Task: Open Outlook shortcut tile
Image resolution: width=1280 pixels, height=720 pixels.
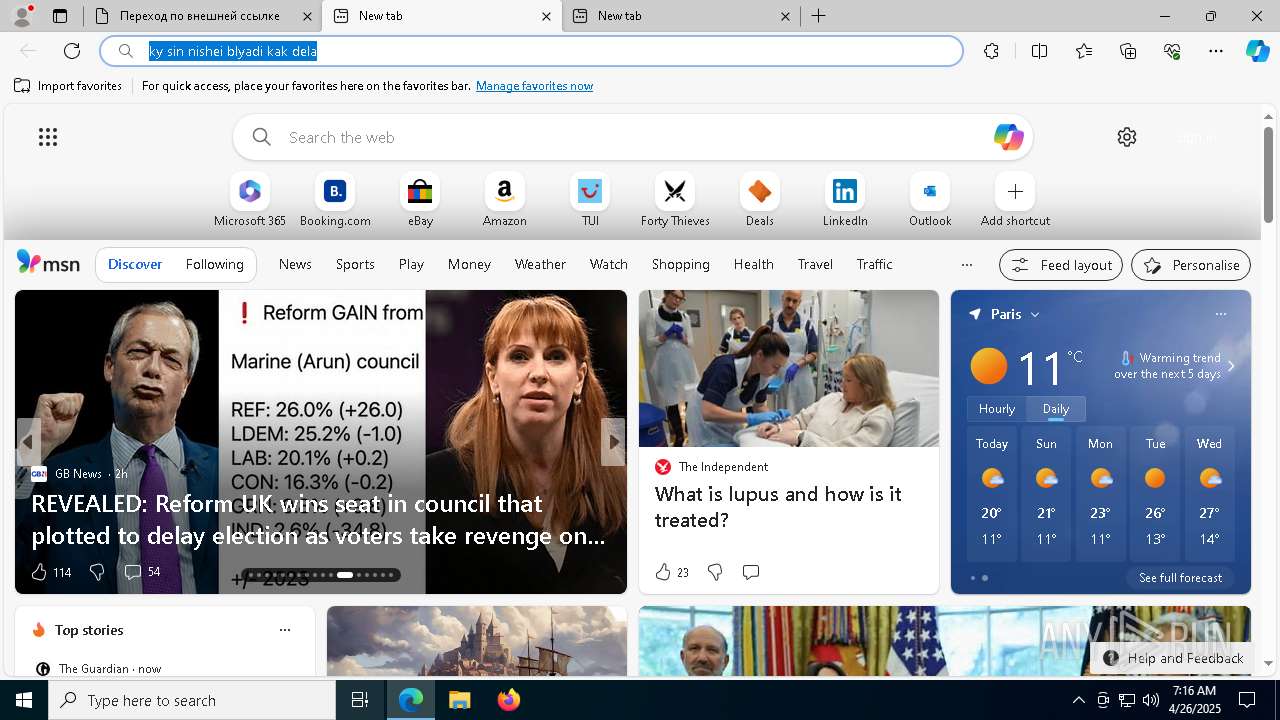Action: pos(930,200)
